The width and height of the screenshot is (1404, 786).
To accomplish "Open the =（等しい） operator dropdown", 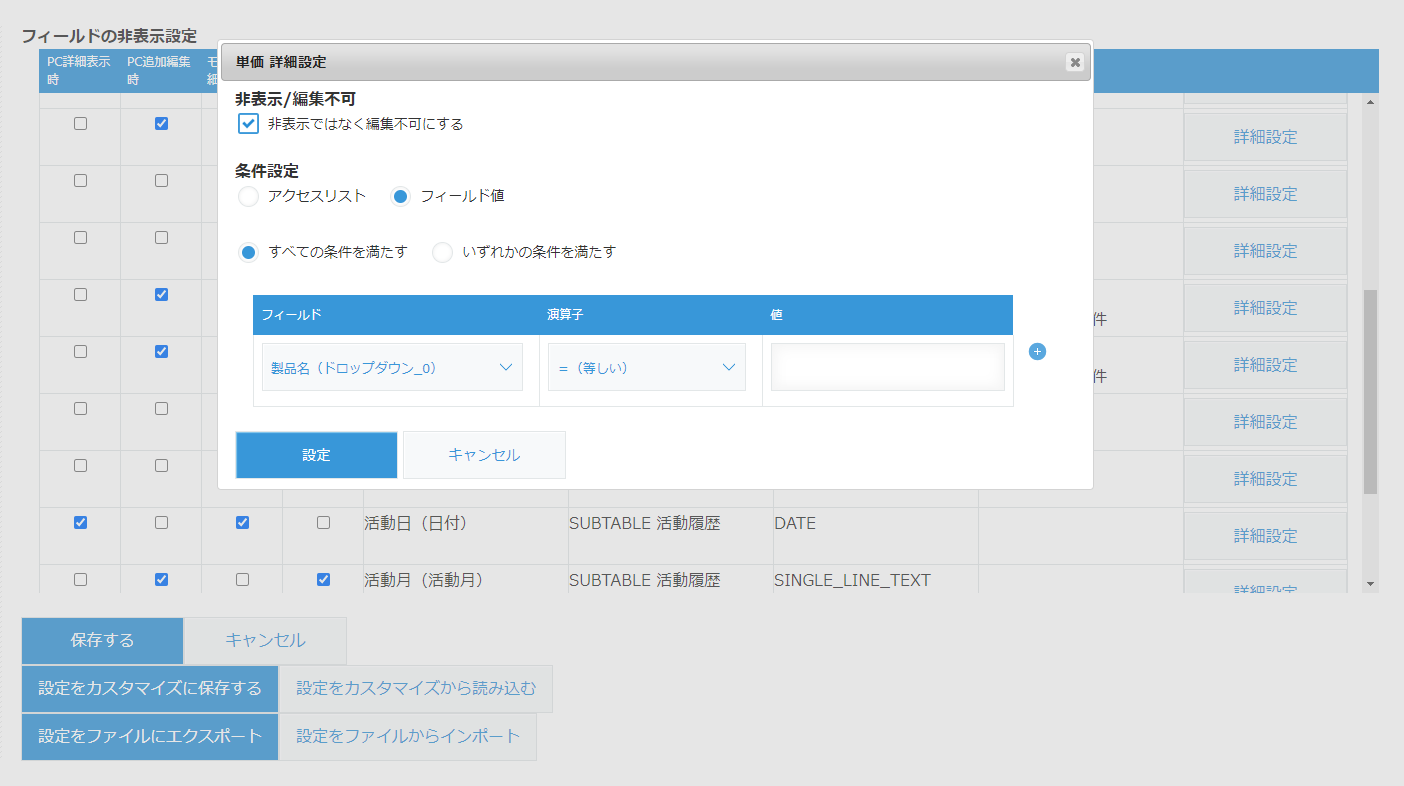I will (646, 367).
